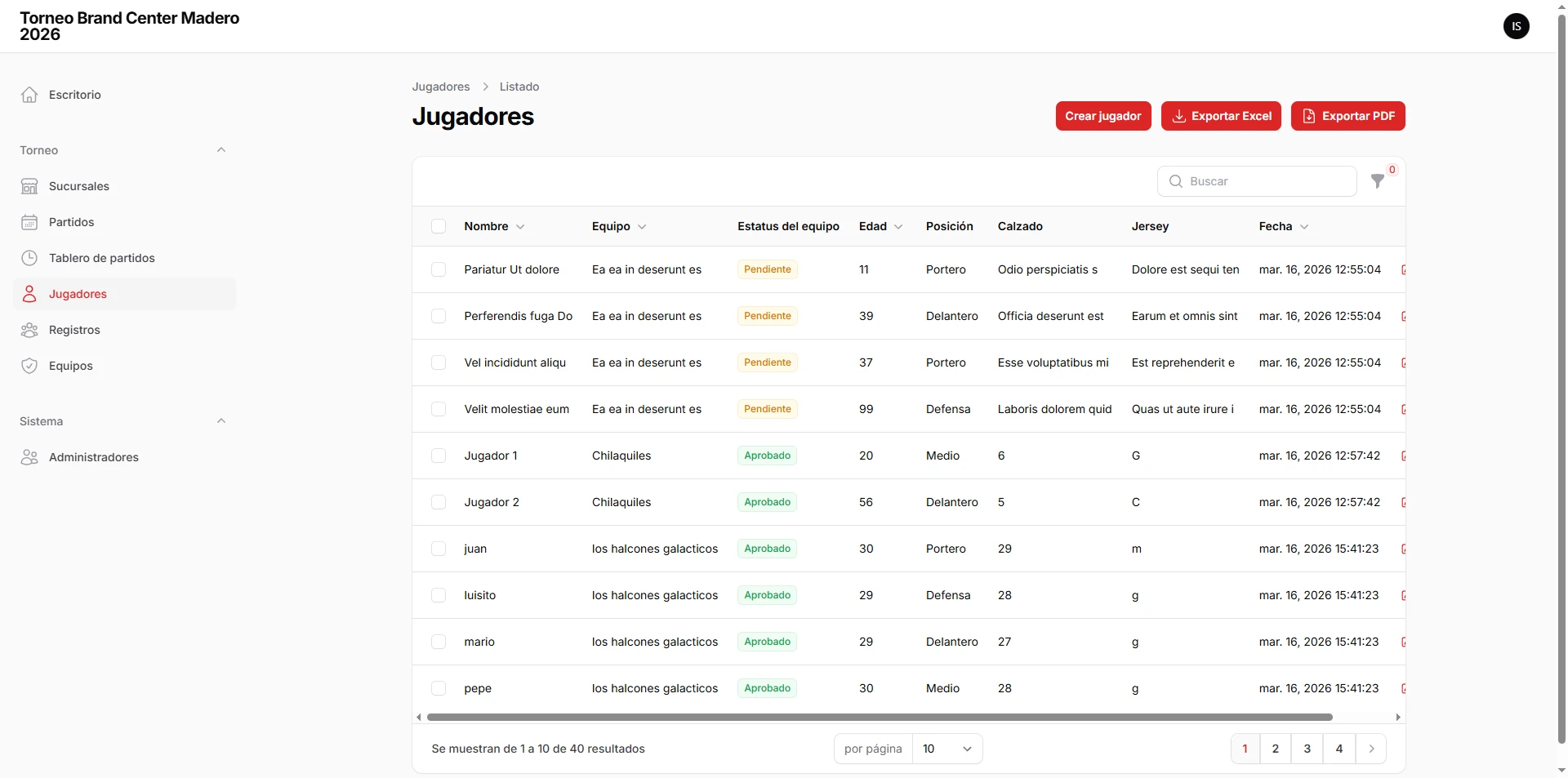Toggle the select-all checkbox in table header
This screenshot has height=778, width=1568.
(439, 226)
